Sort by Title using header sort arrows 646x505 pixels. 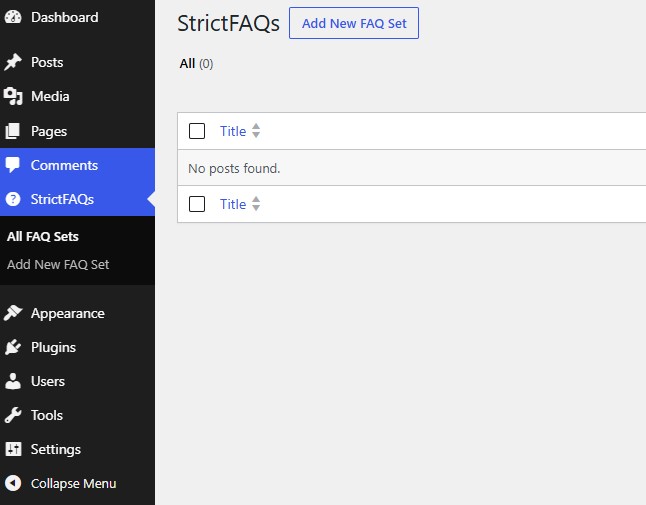tap(256, 131)
